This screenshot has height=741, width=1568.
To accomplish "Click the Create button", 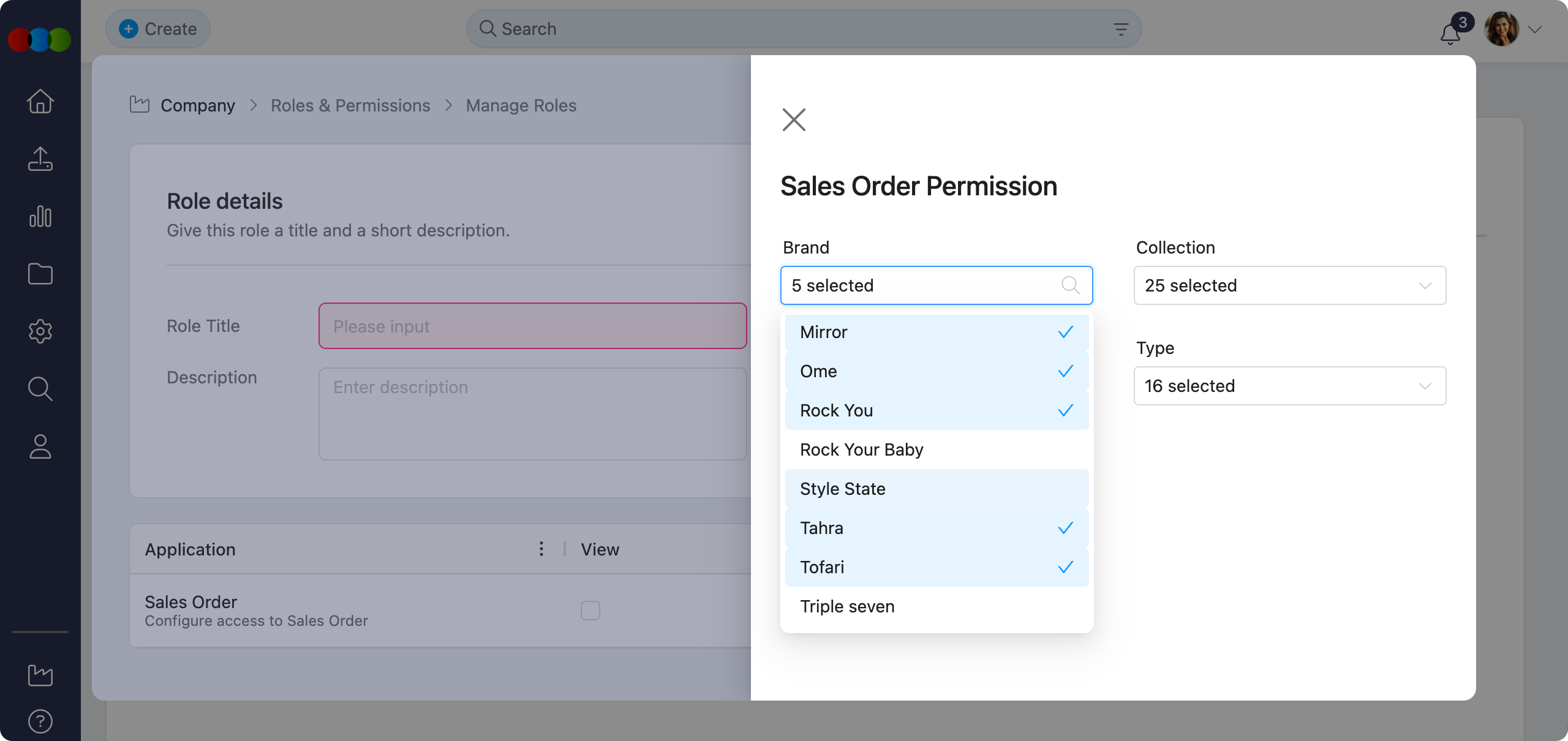I will pos(157,28).
